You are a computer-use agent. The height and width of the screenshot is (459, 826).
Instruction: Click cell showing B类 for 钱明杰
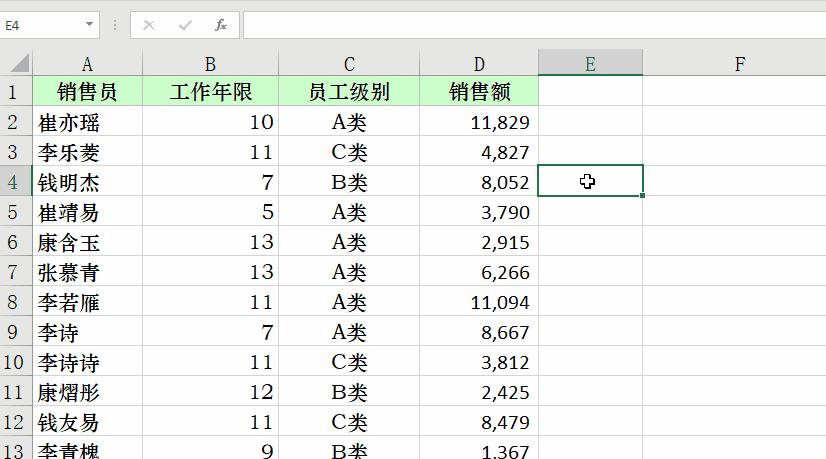349,182
